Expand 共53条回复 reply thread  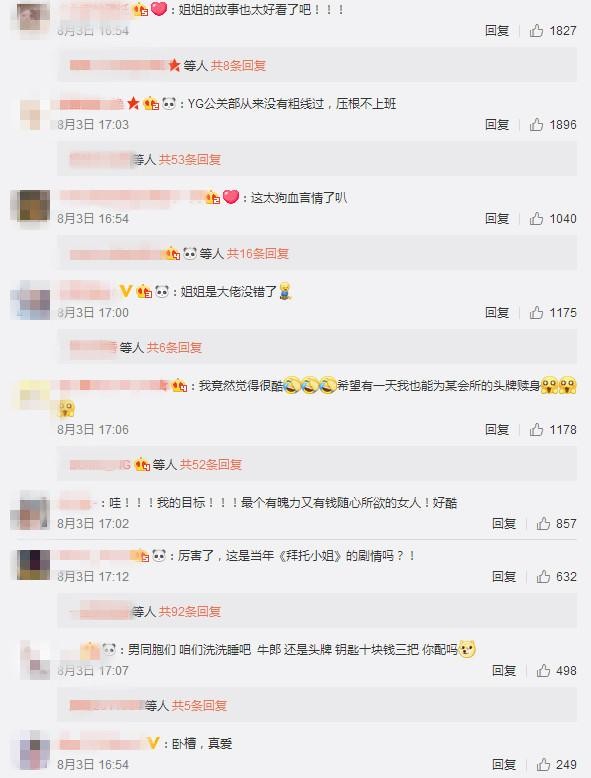coord(190,160)
